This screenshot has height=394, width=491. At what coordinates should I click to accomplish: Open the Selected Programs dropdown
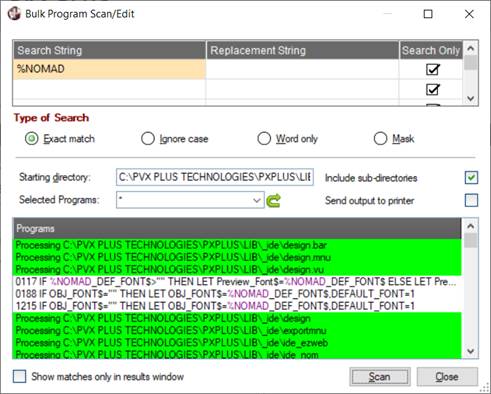(x=256, y=200)
